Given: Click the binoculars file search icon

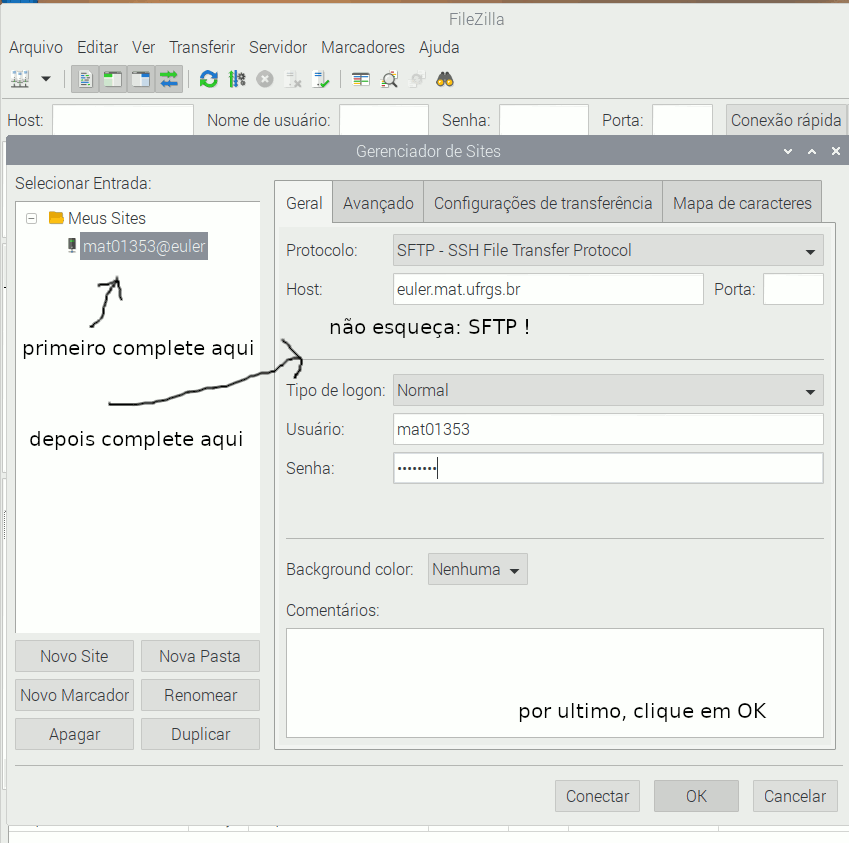Looking at the screenshot, I should (445, 79).
